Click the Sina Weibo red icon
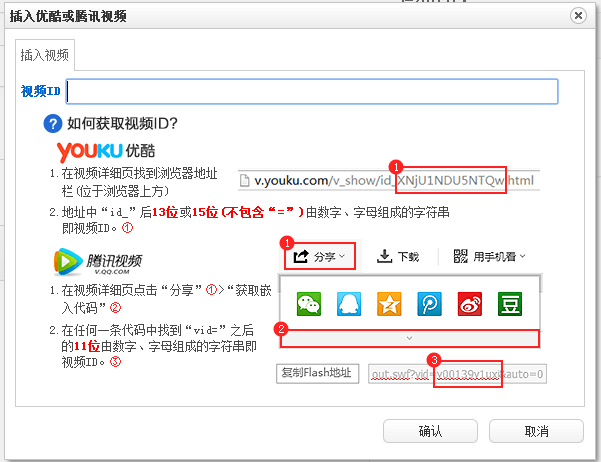 pyautogui.click(x=471, y=304)
